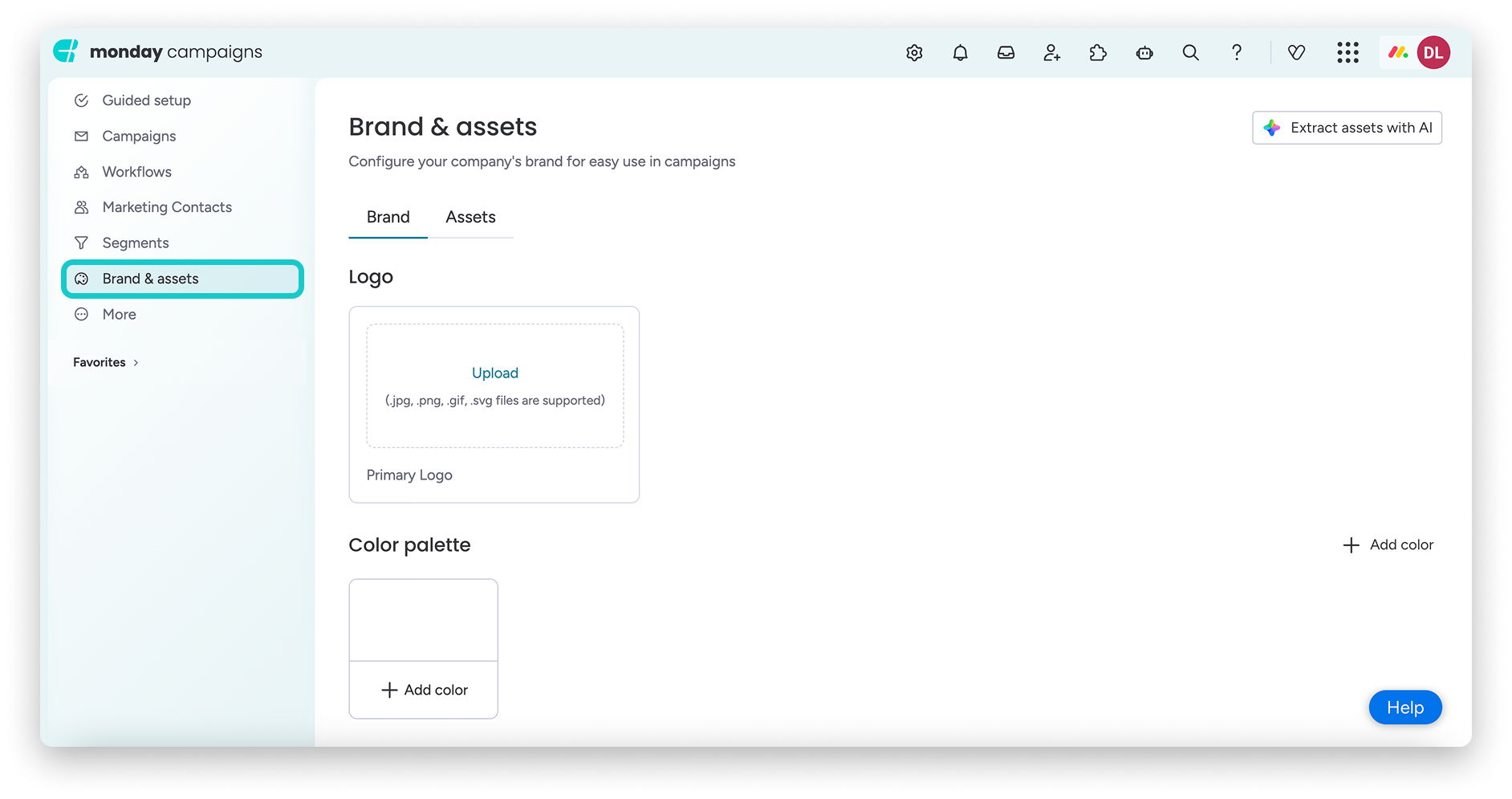This screenshot has width=1512, height=799.
Task: Open the settings gear in top bar
Action: pyautogui.click(x=914, y=53)
